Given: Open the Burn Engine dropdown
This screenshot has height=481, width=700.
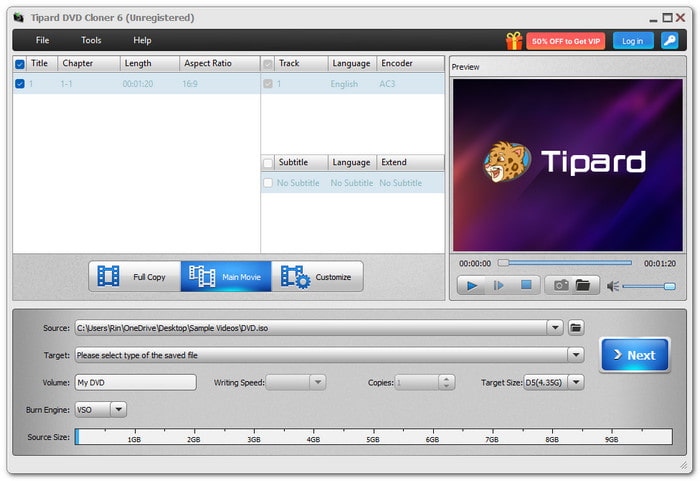Looking at the screenshot, I should coord(118,410).
